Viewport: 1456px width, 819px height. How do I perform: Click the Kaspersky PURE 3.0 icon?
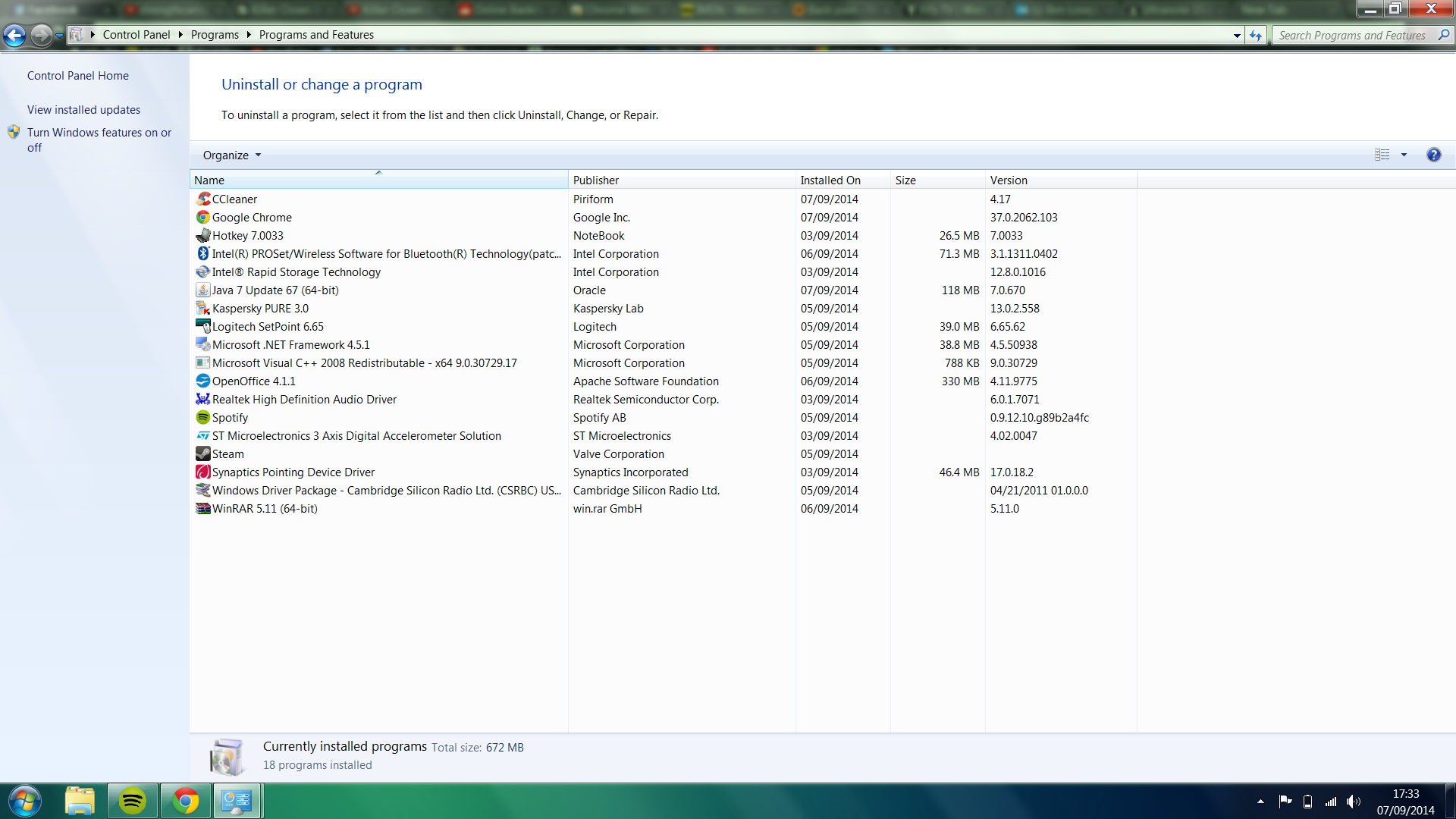click(203, 308)
